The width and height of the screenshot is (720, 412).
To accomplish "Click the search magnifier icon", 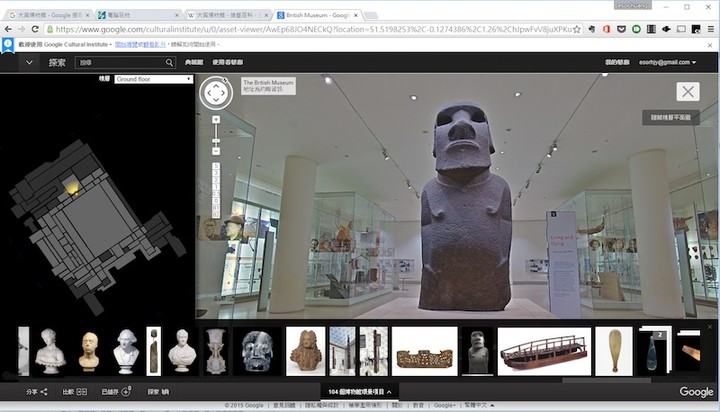I will [x=169, y=63].
